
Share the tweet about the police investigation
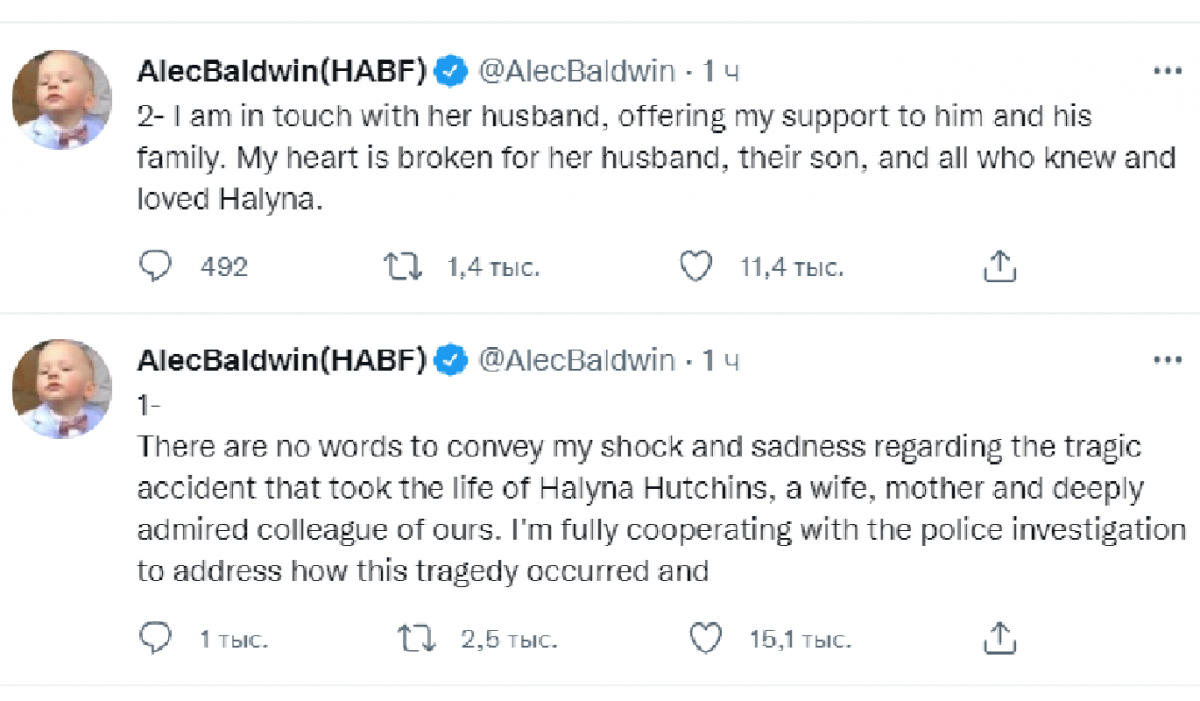tap(1000, 638)
